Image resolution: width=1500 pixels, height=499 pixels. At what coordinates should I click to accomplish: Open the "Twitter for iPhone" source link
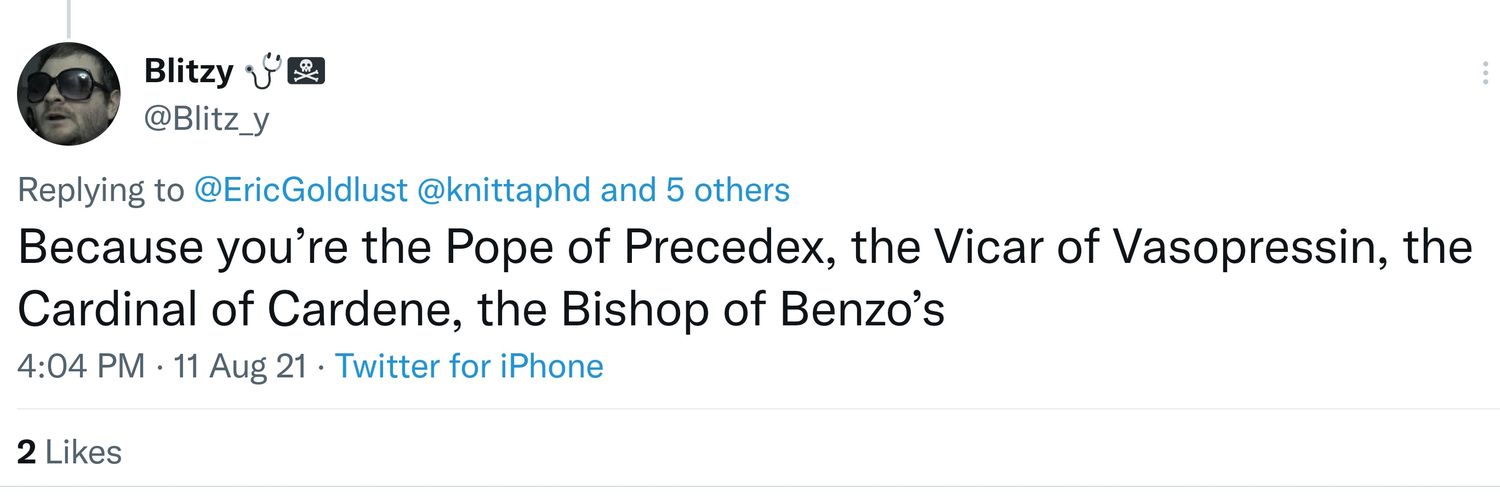pos(469,366)
